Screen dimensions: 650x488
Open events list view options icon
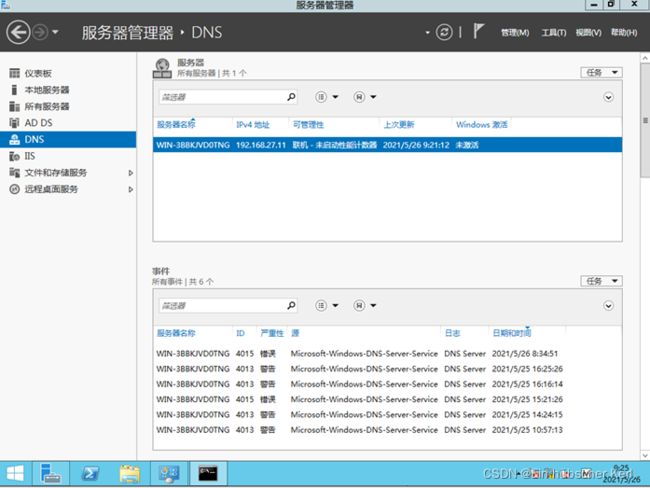pyautogui.click(x=321, y=306)
